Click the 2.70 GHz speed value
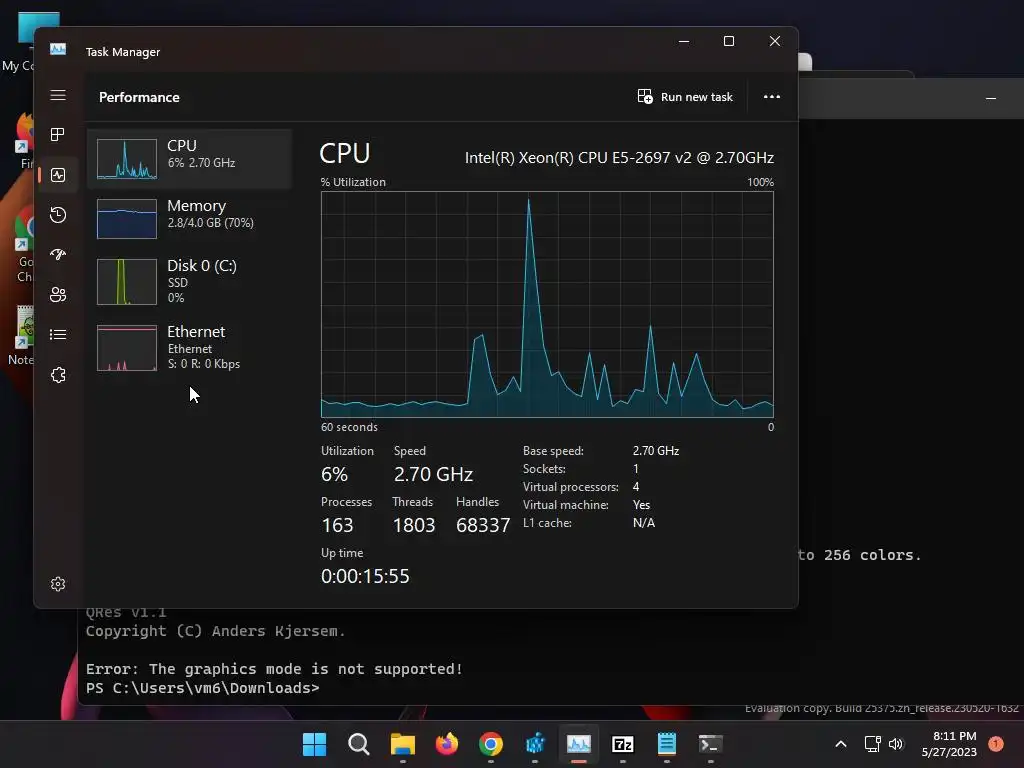Viewport: 1024px width, 768px height. tap(433, 474)
